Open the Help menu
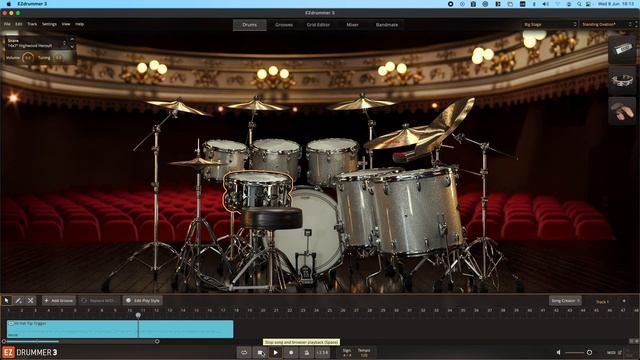 80,24
